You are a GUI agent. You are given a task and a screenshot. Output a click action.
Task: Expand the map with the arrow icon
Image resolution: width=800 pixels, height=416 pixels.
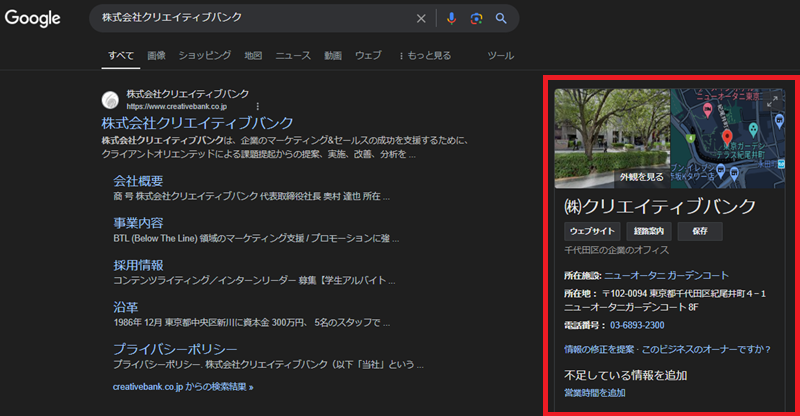click(x=772, y=101)
